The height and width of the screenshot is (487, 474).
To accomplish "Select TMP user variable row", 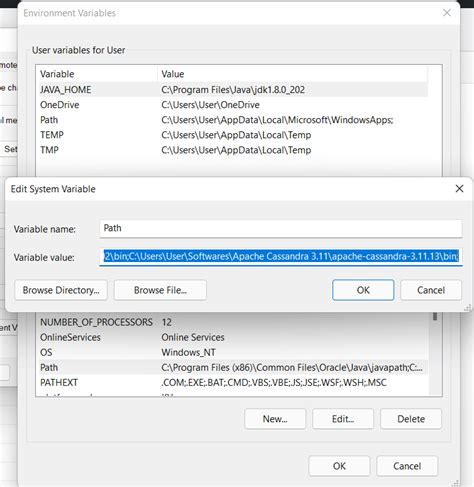I will tap(233, 150).
